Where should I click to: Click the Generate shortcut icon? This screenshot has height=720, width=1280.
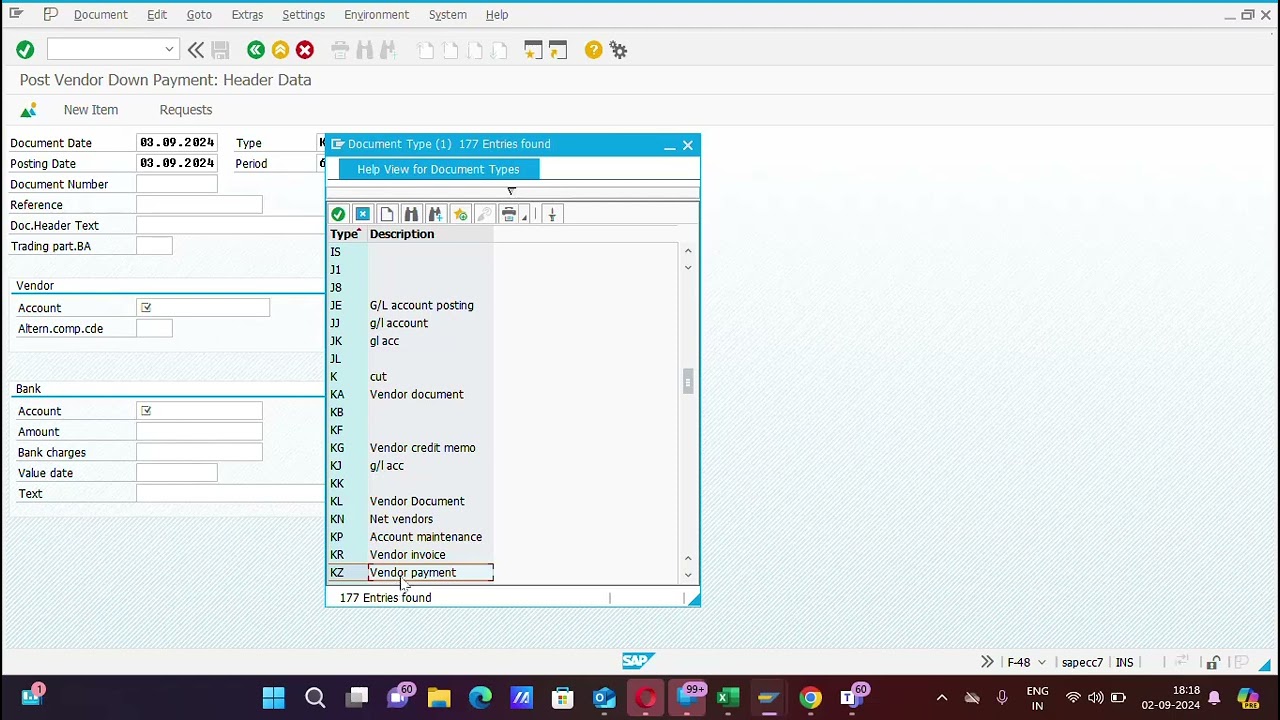558,49
